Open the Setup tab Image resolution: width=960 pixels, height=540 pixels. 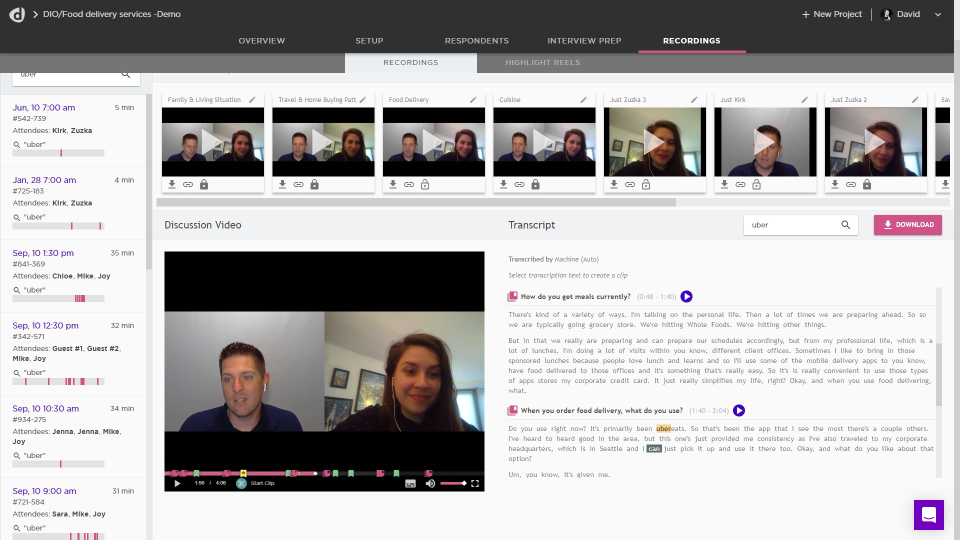pos(369,40)
